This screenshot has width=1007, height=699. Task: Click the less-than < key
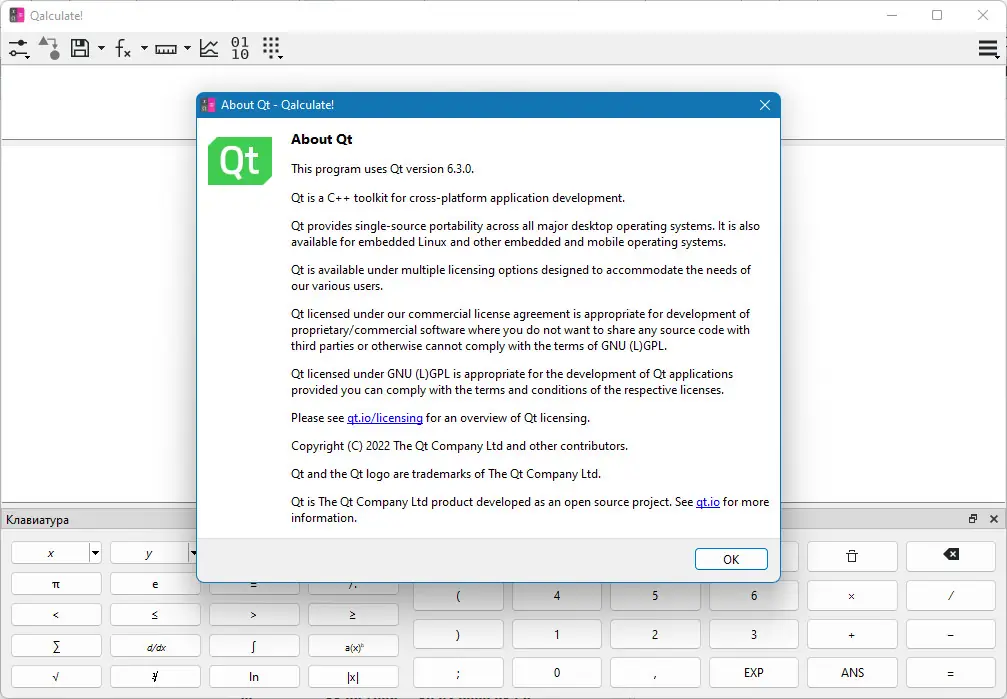(x=56, y=615)
